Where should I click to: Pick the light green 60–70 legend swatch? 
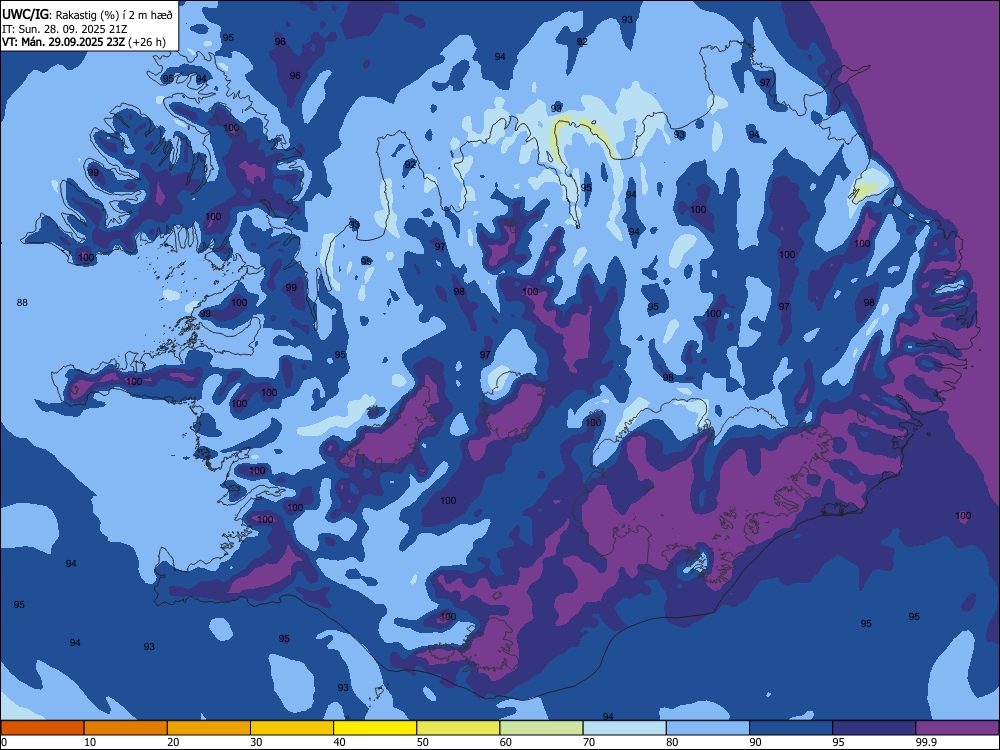(541, 728)
